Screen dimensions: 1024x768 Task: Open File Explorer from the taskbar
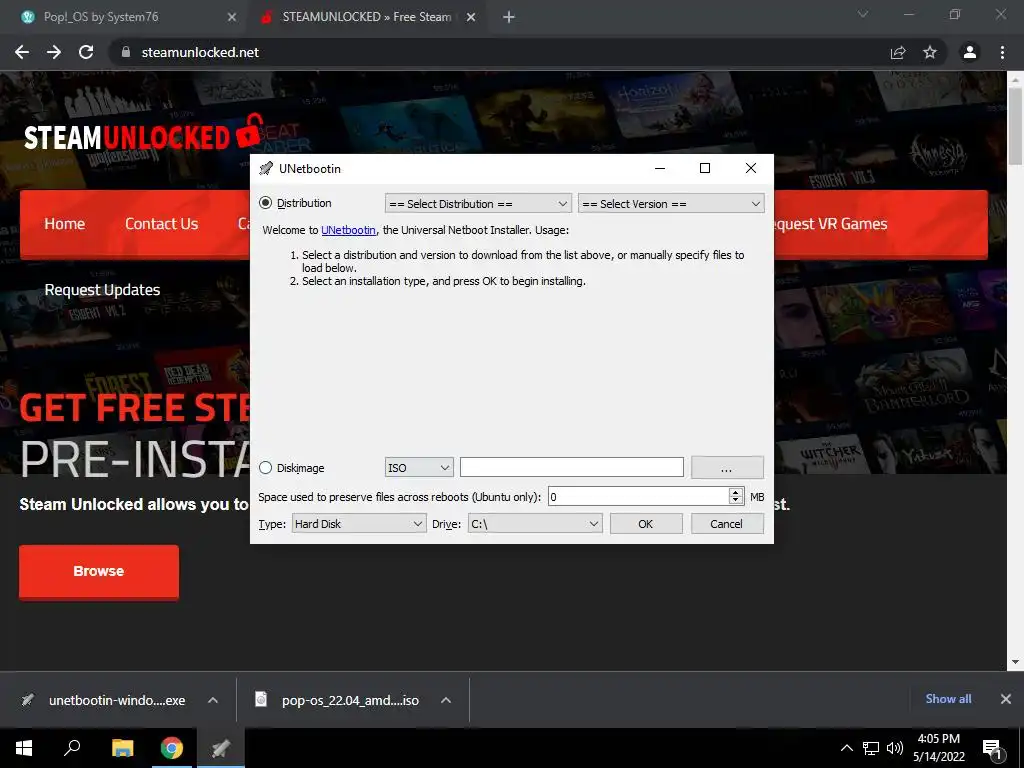tap(122, 748)
